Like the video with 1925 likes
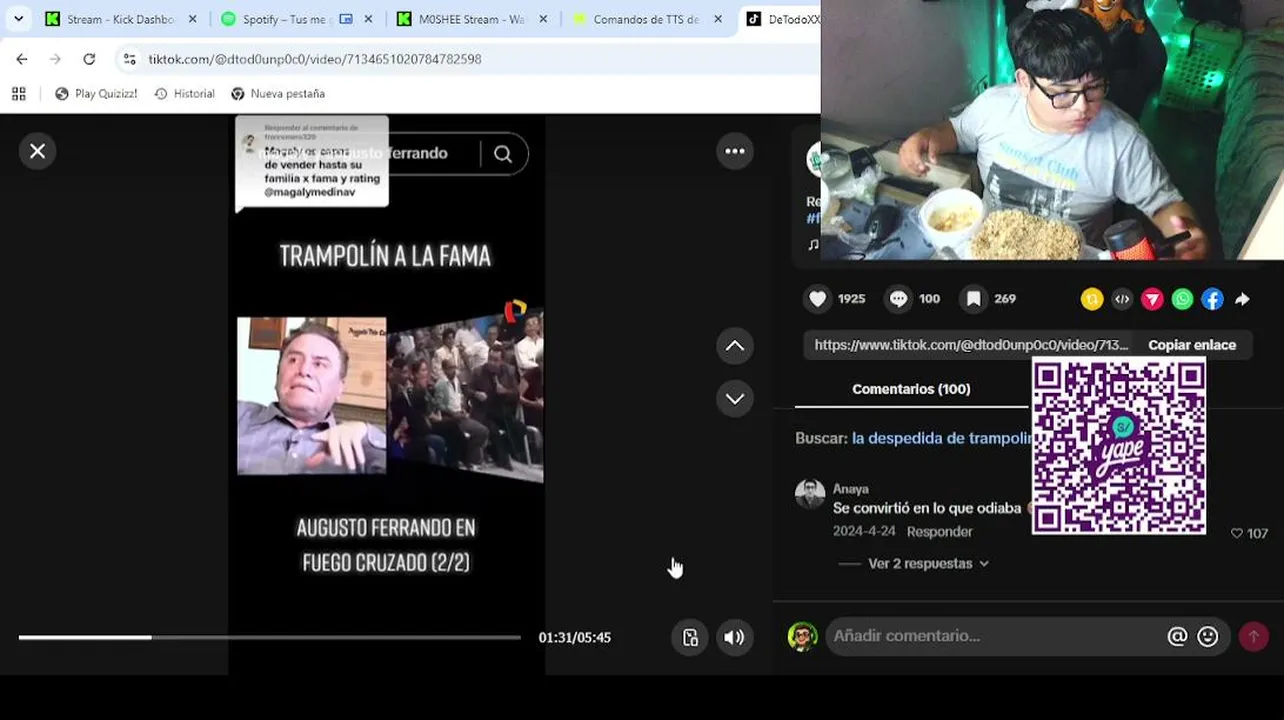Screen dimensions: 1284x720 point(818,299)
